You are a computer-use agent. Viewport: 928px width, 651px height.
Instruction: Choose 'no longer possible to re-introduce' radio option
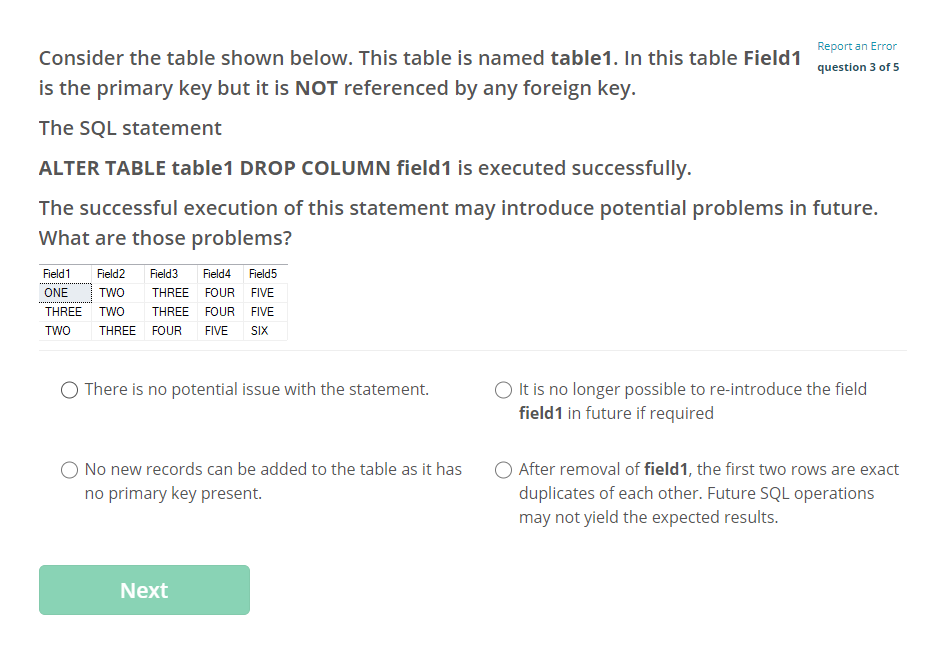coord(503,390)
